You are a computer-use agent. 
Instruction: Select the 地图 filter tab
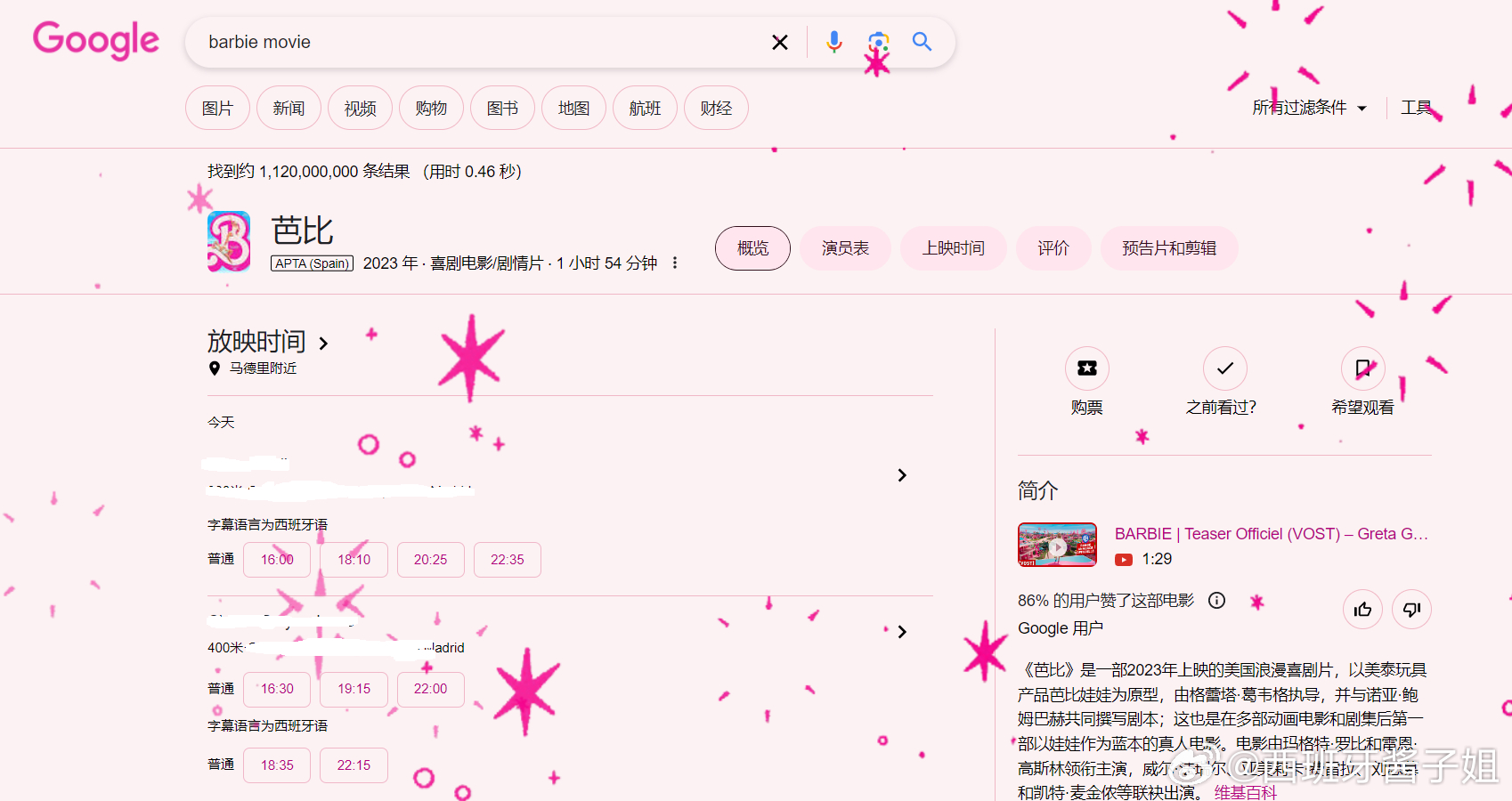pos(573,108)
